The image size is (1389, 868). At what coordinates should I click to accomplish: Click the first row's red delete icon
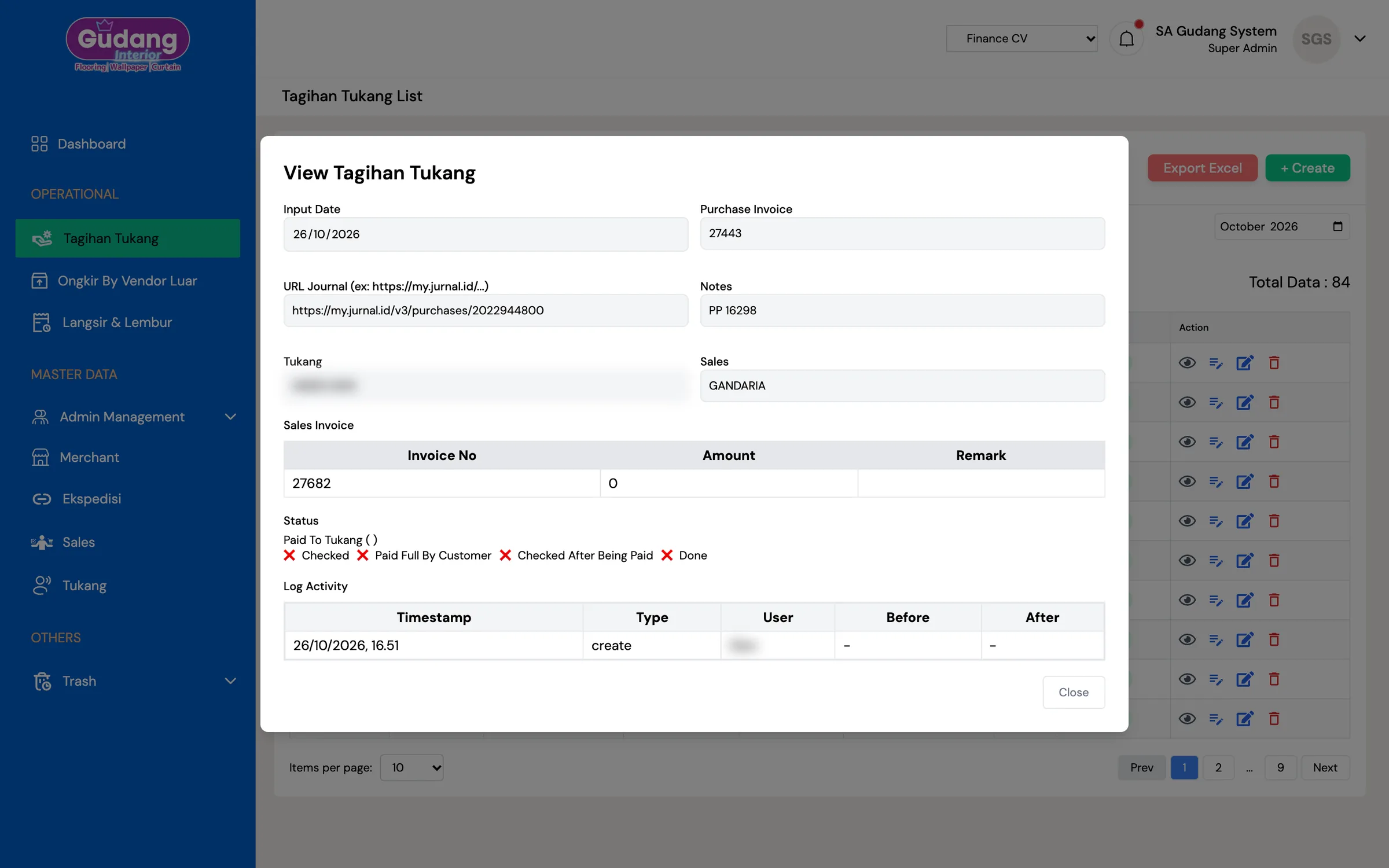click(x=1274, y=363)
